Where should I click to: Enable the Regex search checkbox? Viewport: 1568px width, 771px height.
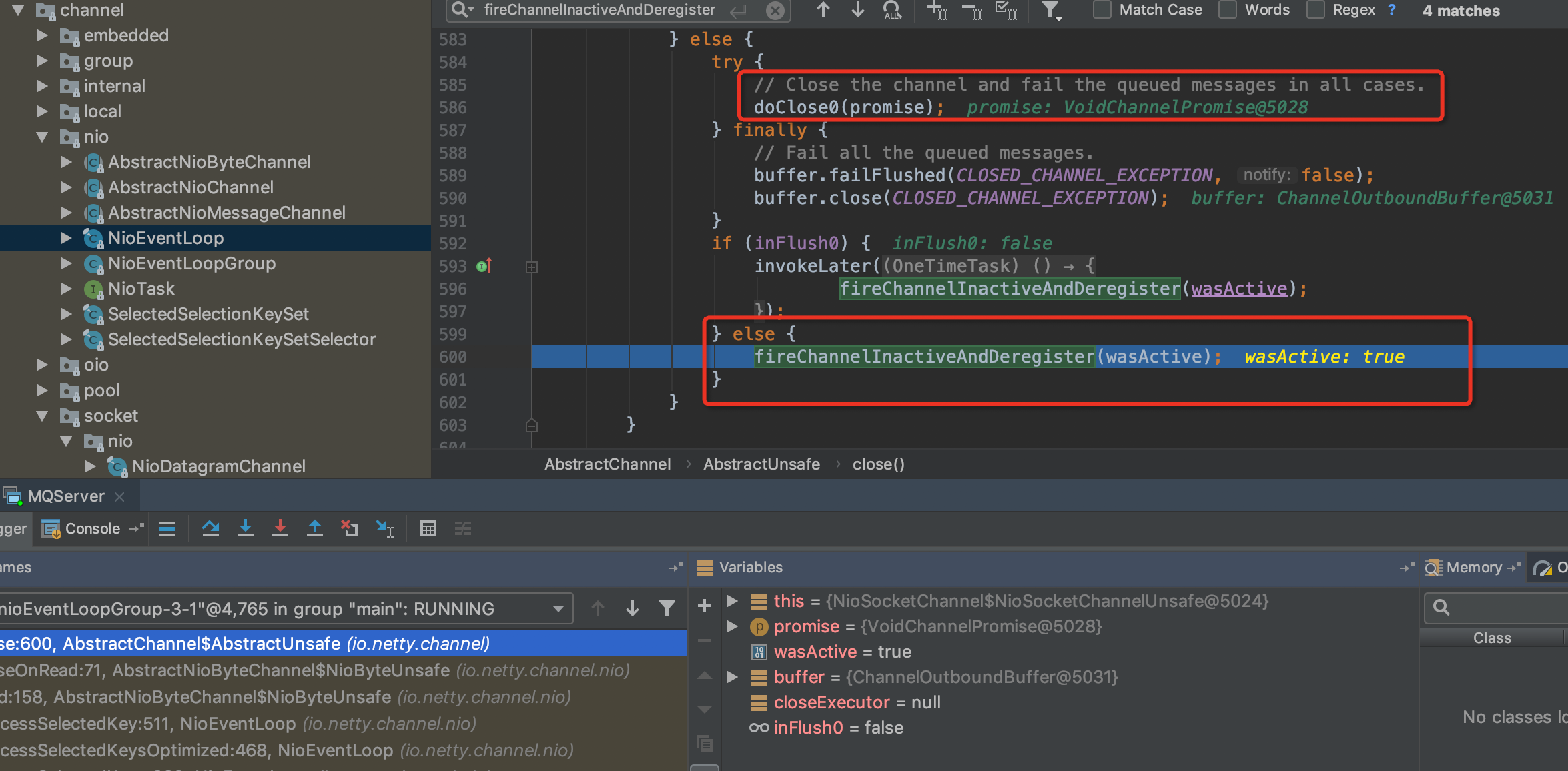(x=1315, y=10)
